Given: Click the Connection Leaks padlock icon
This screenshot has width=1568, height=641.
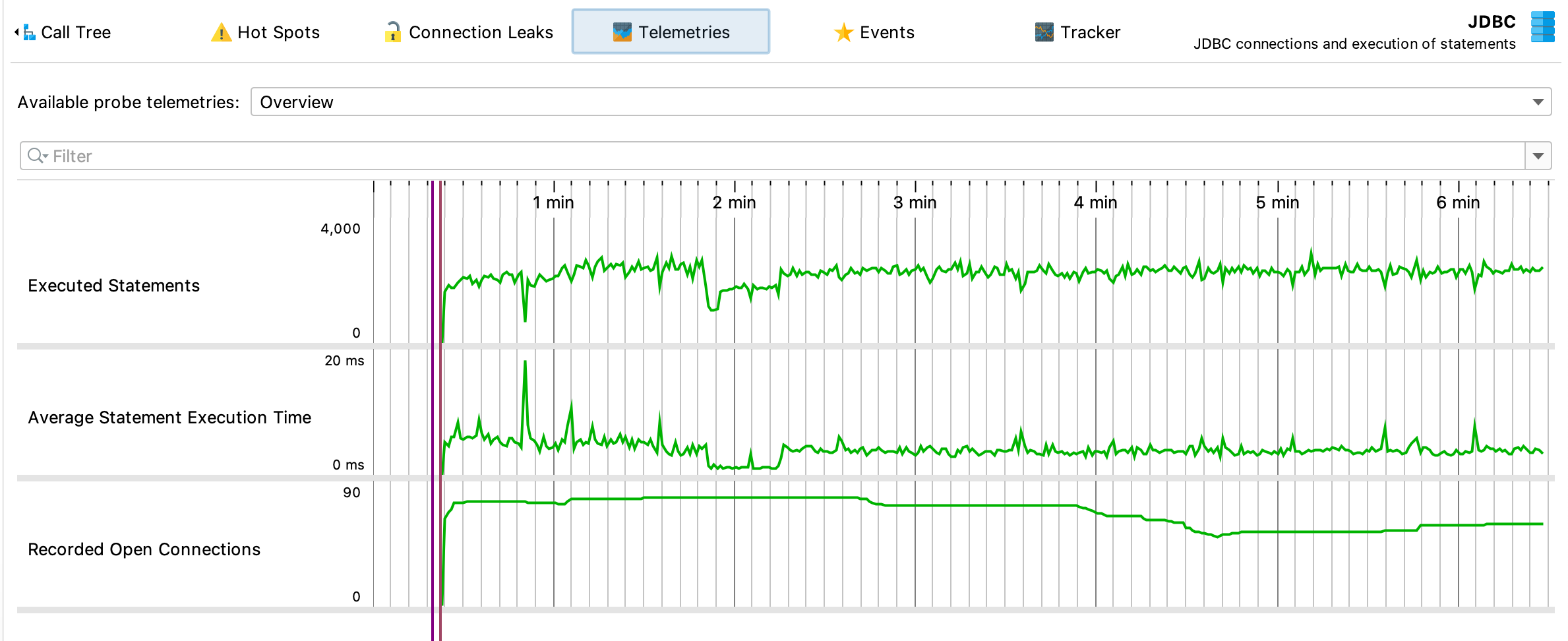Looking at the screenshot, I should click(x=393, y=32).
